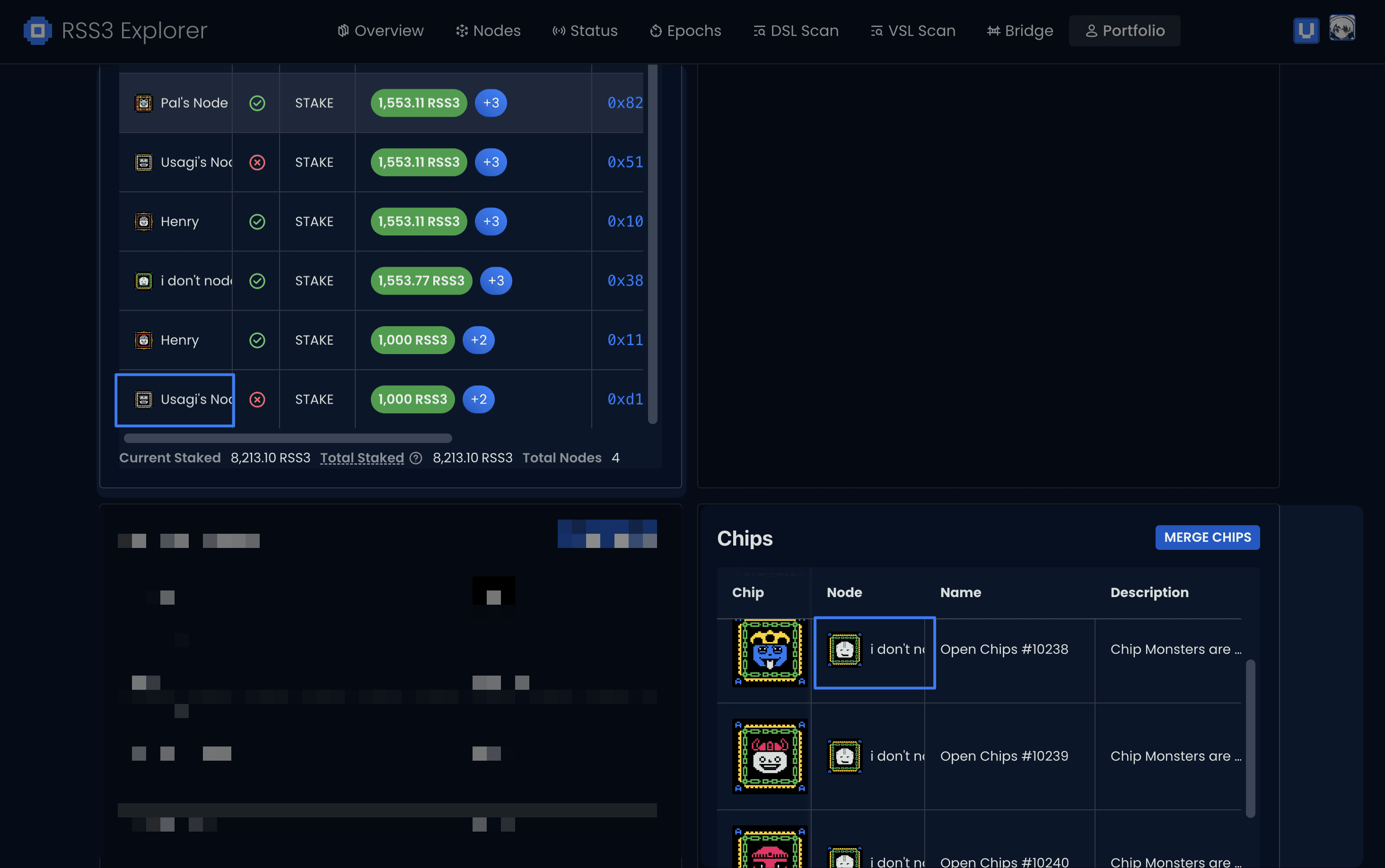Click the blue U wallet icon
Screen dimensions: 1385x868
(1306, 30)
